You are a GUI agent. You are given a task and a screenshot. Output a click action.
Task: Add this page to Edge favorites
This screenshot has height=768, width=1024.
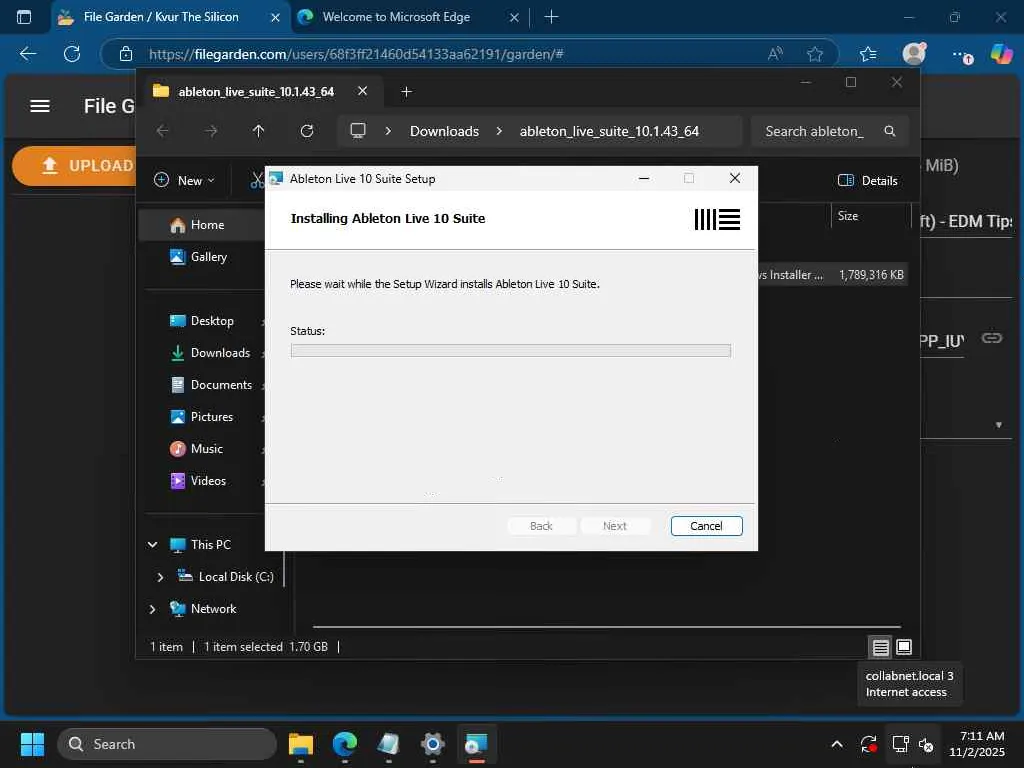pyautogui.click(x=814, y=54)
